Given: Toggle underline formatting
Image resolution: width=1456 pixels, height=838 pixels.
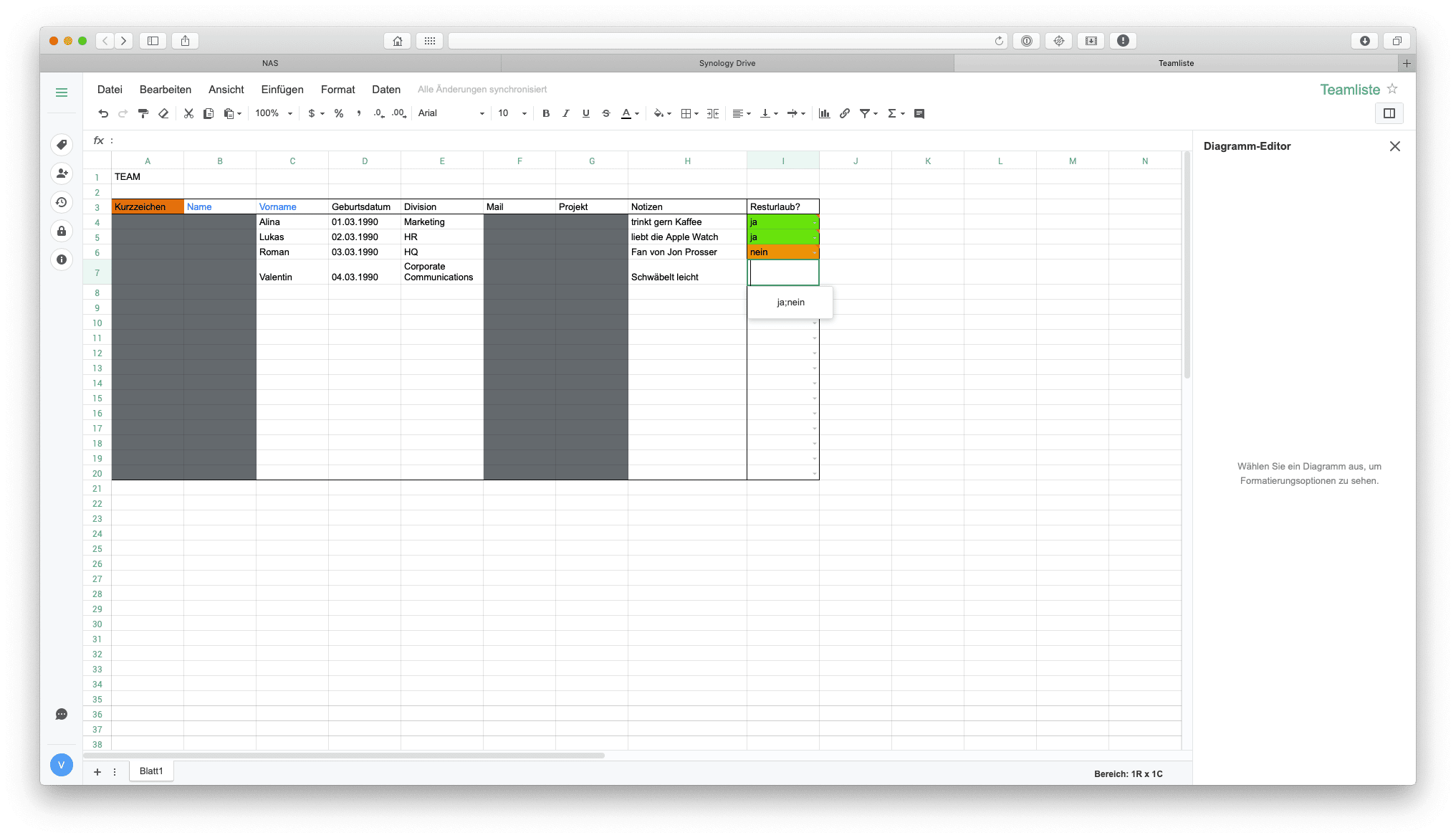Looking at the screenshot, I should 586,113.
